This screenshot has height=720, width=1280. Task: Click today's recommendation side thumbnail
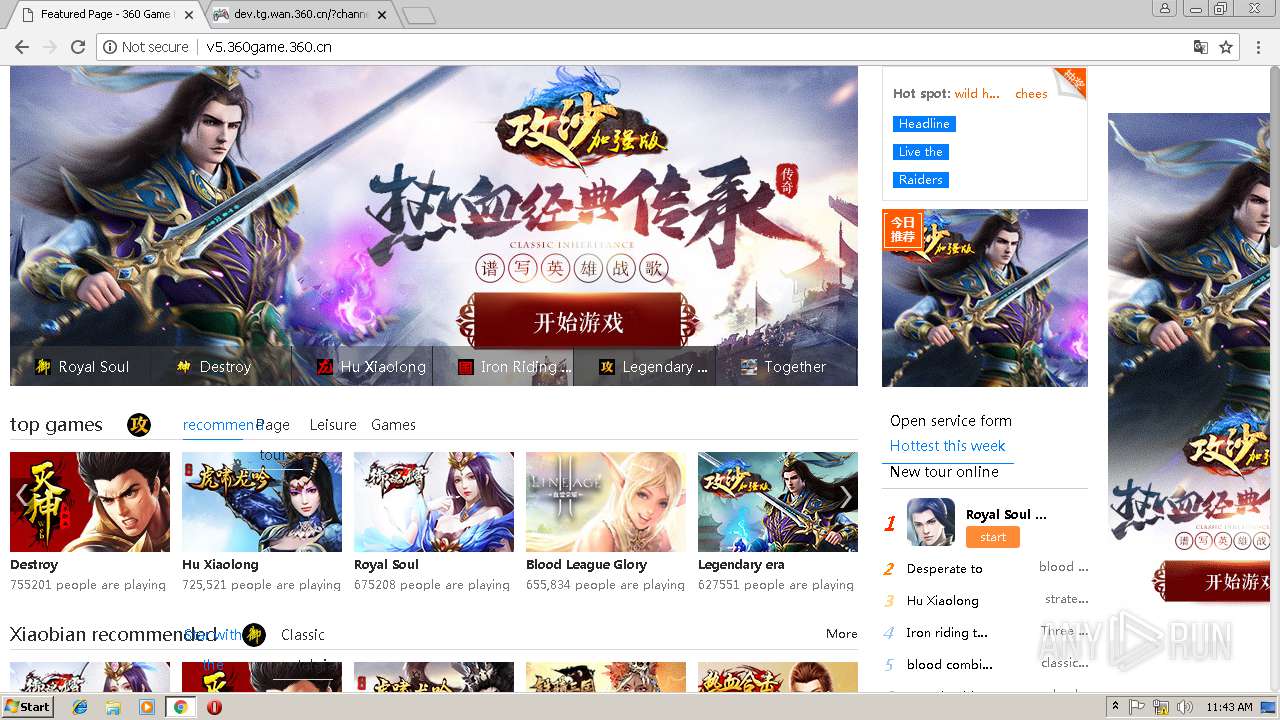point(985,298)
